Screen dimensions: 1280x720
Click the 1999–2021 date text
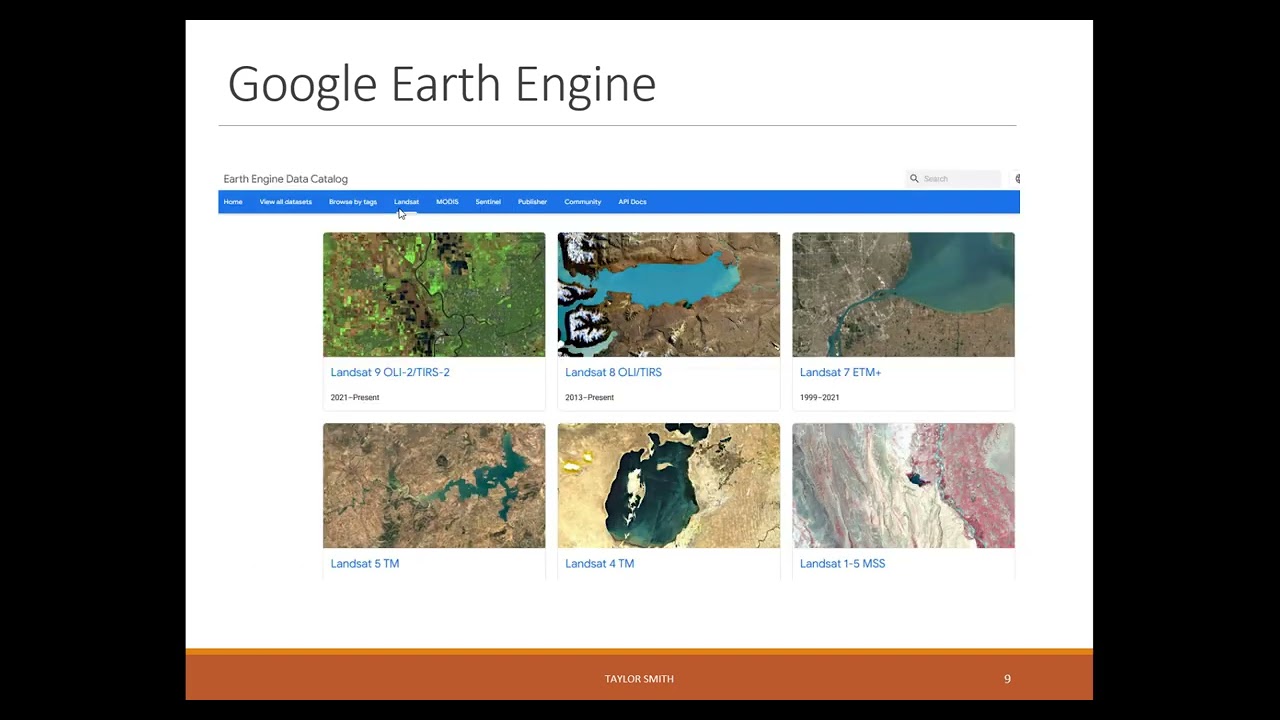819,398
